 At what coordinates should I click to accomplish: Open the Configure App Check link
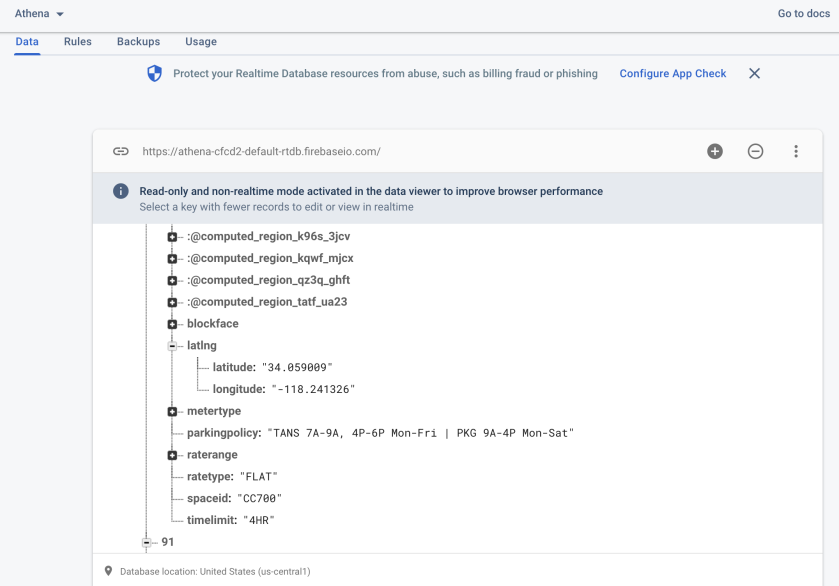(673, 73)
